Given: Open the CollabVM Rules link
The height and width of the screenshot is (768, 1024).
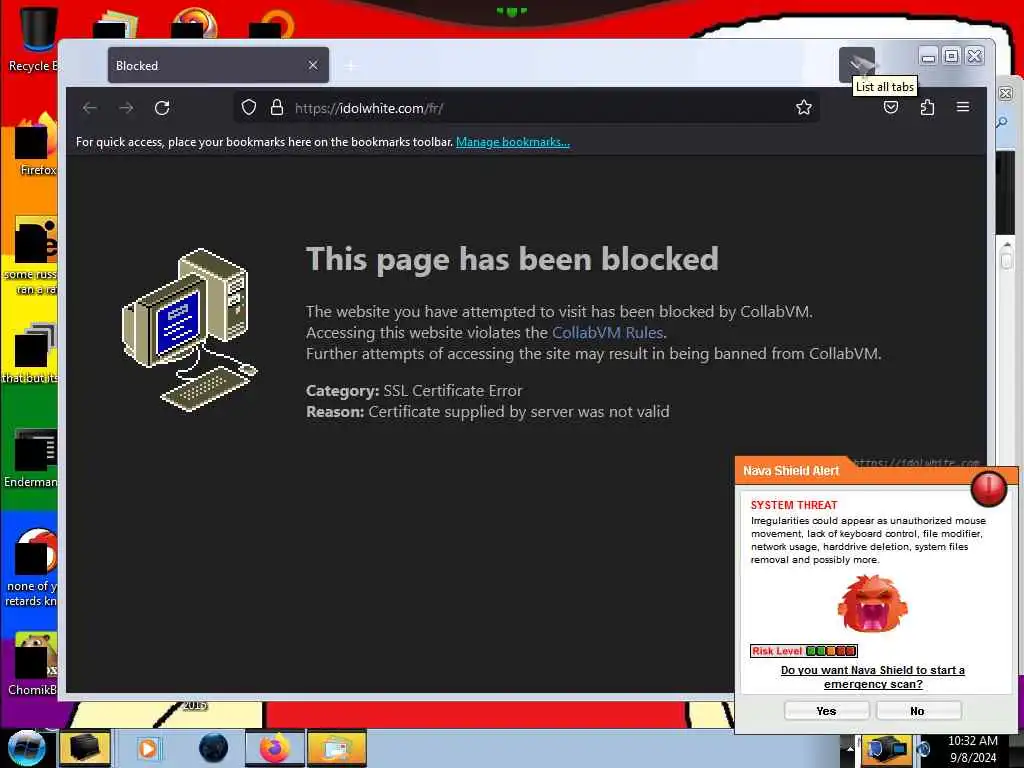Looking at the screenshot, I should 607,332.
